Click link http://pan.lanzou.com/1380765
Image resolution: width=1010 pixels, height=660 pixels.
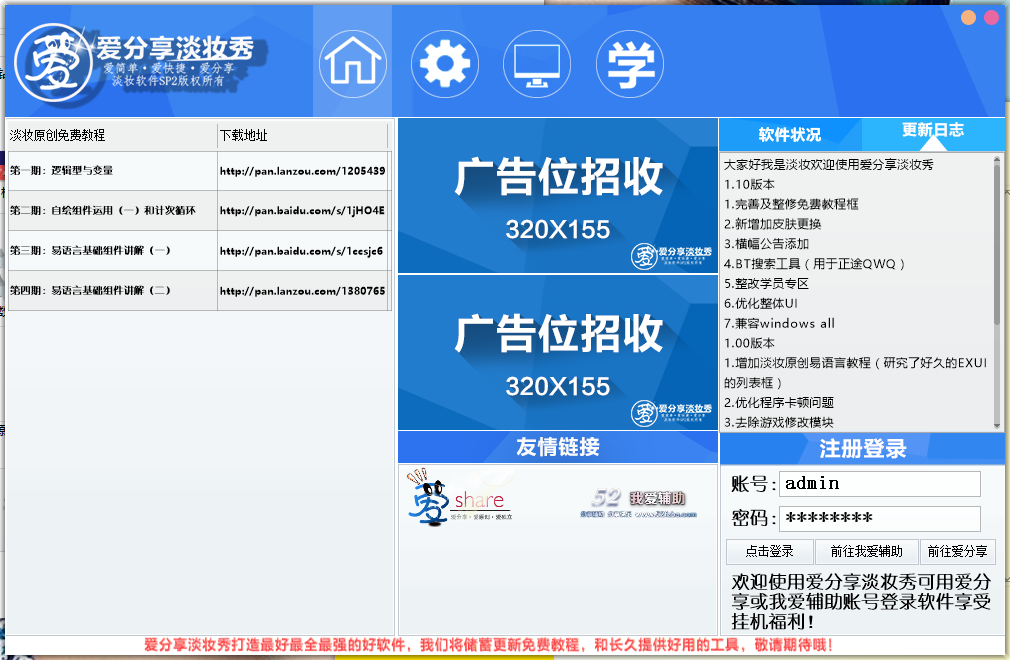tap(303, 290)
